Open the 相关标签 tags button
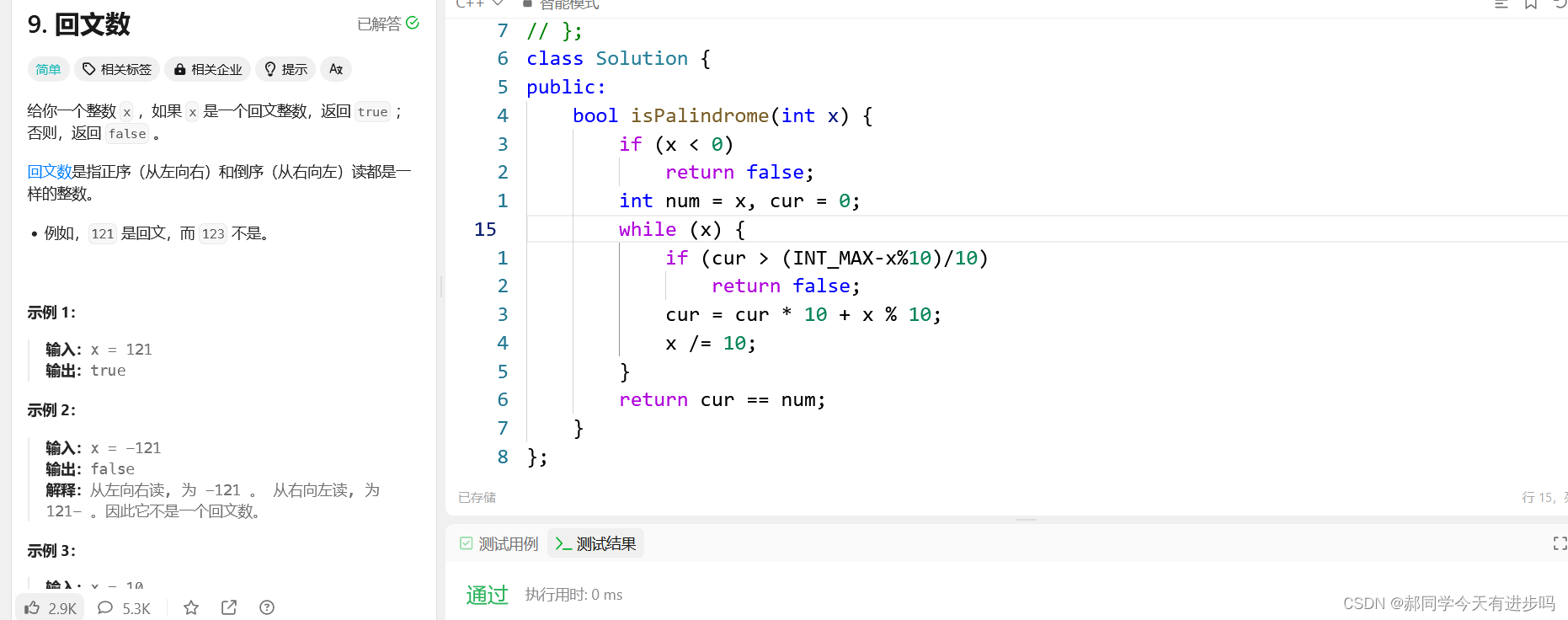The height and width of the screenshot is (620, 1568). click(x=117, y=69)
